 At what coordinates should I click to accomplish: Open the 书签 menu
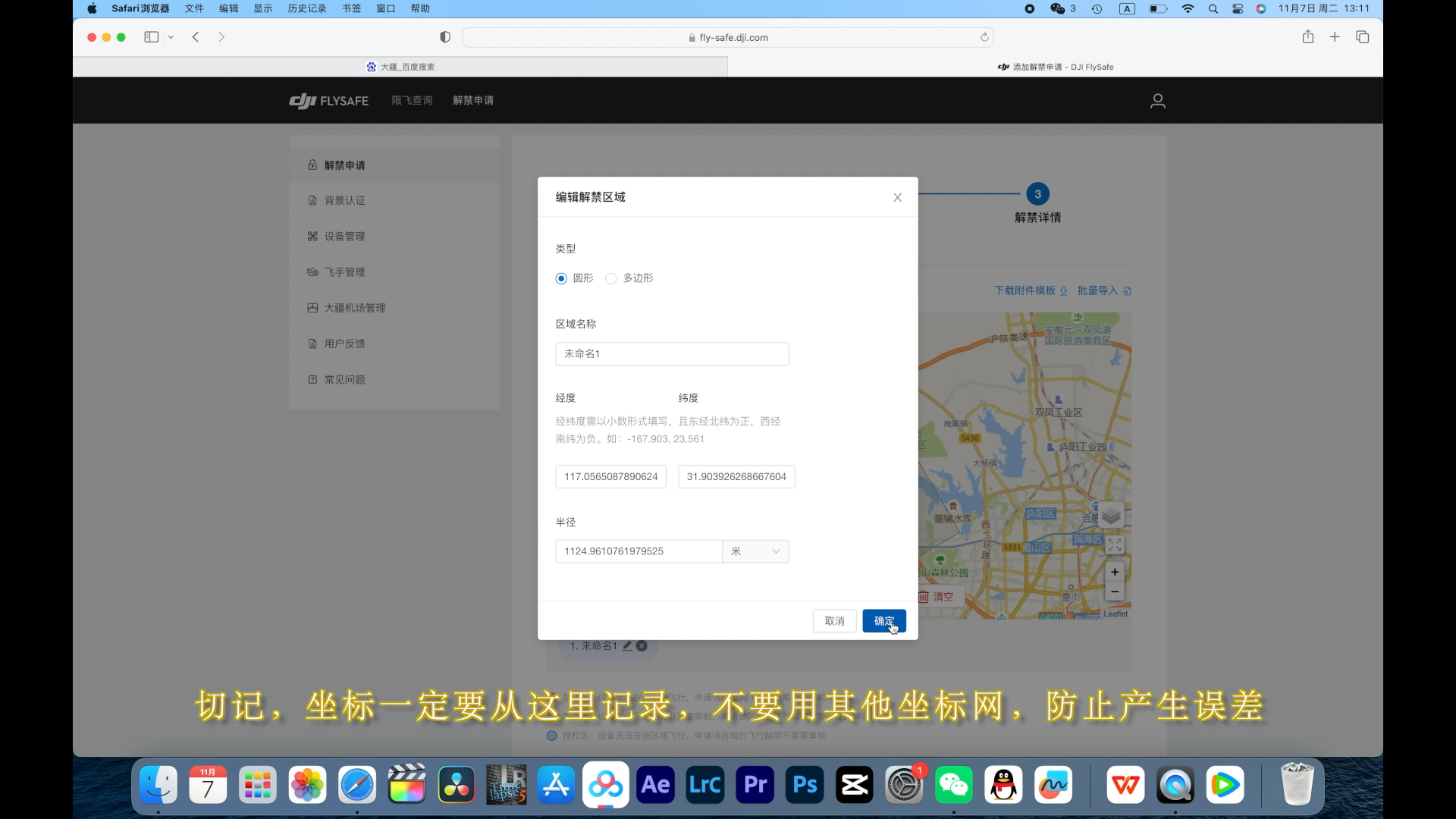(351, 8)
